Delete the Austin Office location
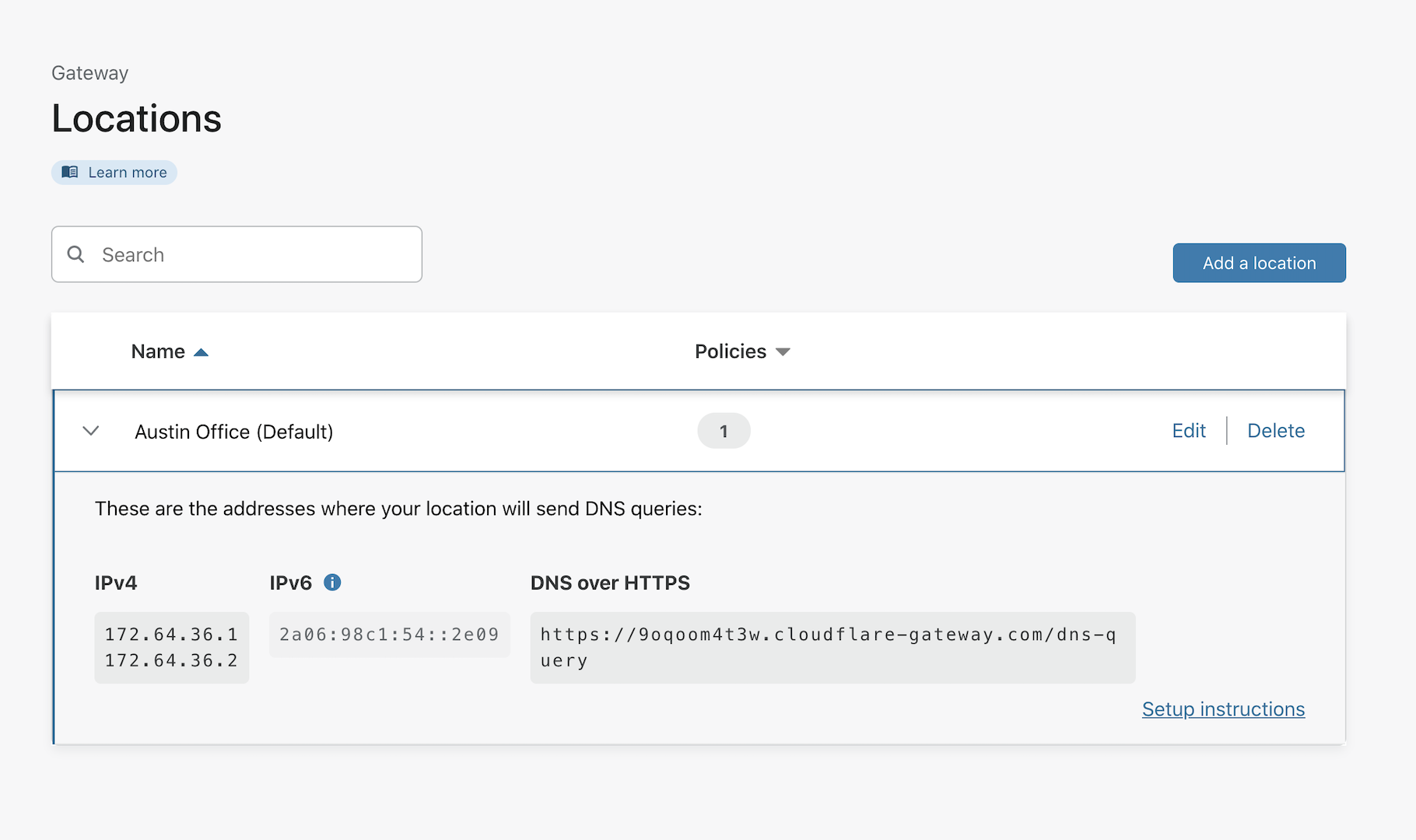This screenshot has height=840, width=1416. click(1275, 431)
